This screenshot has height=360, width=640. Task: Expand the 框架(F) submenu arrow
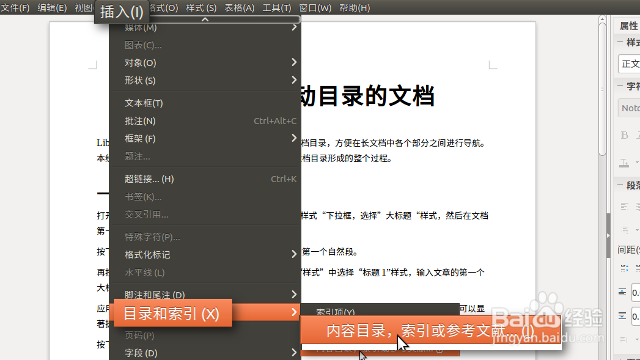click(294, 138)
